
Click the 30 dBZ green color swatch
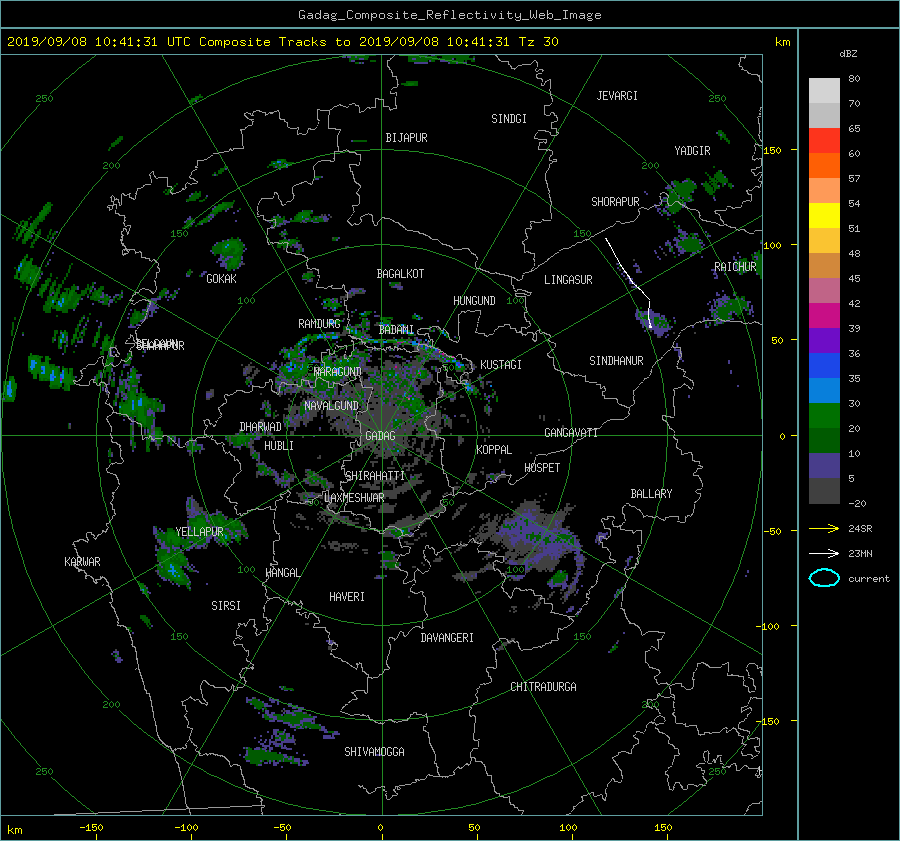coord(824,415)
